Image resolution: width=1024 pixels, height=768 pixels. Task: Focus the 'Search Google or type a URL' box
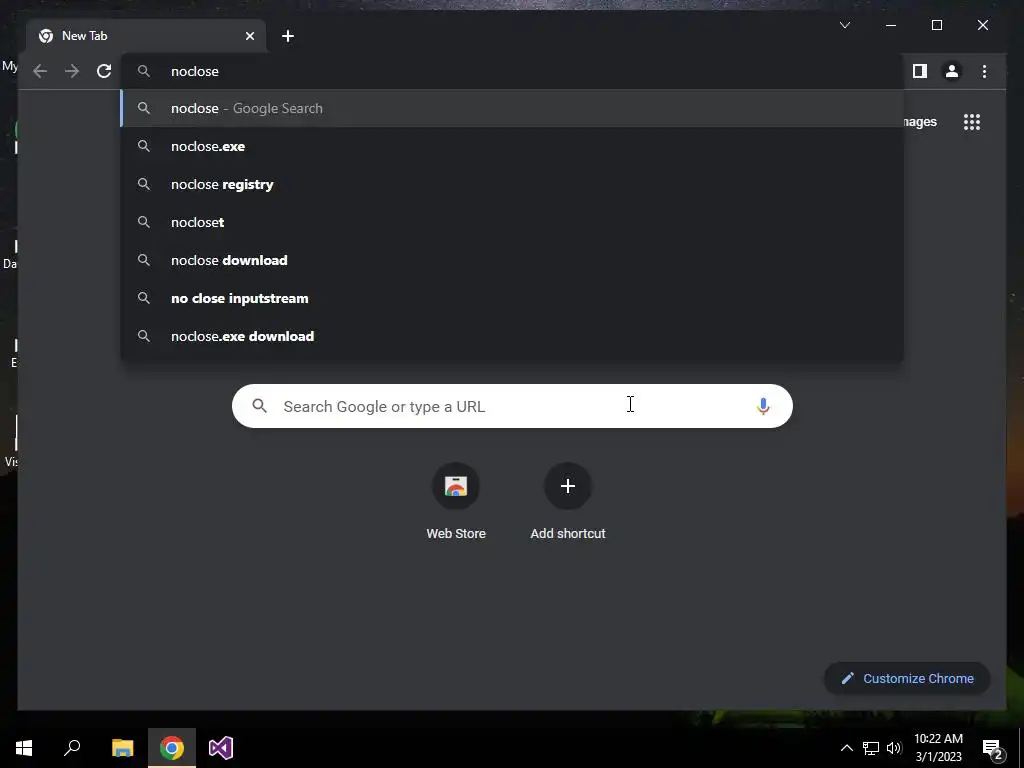pyautogui.click(x=512, y=406)
